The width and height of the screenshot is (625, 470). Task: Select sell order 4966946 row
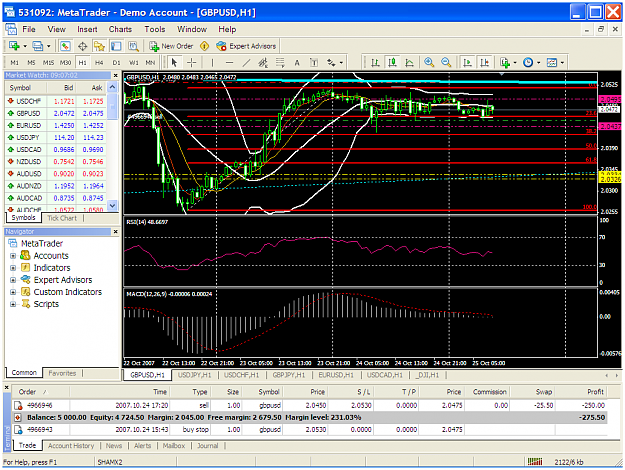pos(310,405)
